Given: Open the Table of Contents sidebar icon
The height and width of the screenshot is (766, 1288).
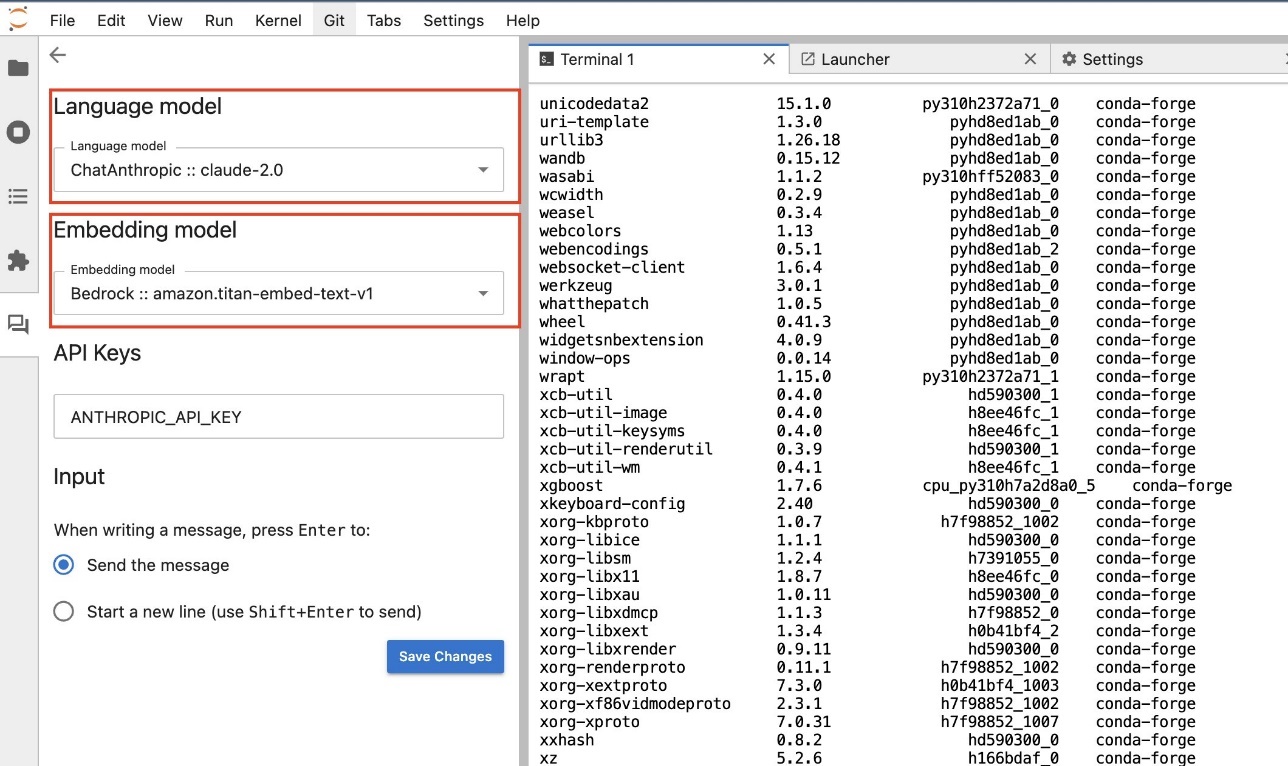Looking at the screenshot, I should 18,196.
